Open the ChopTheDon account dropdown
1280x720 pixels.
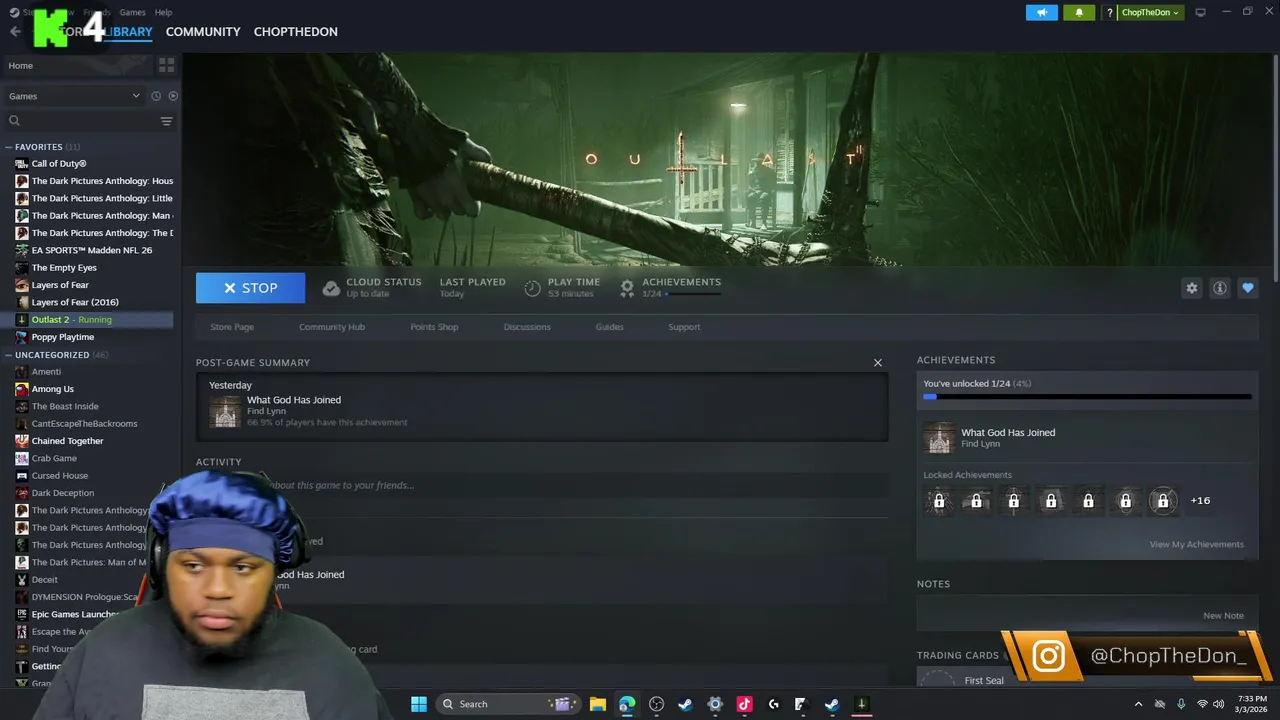[1150, 12]
